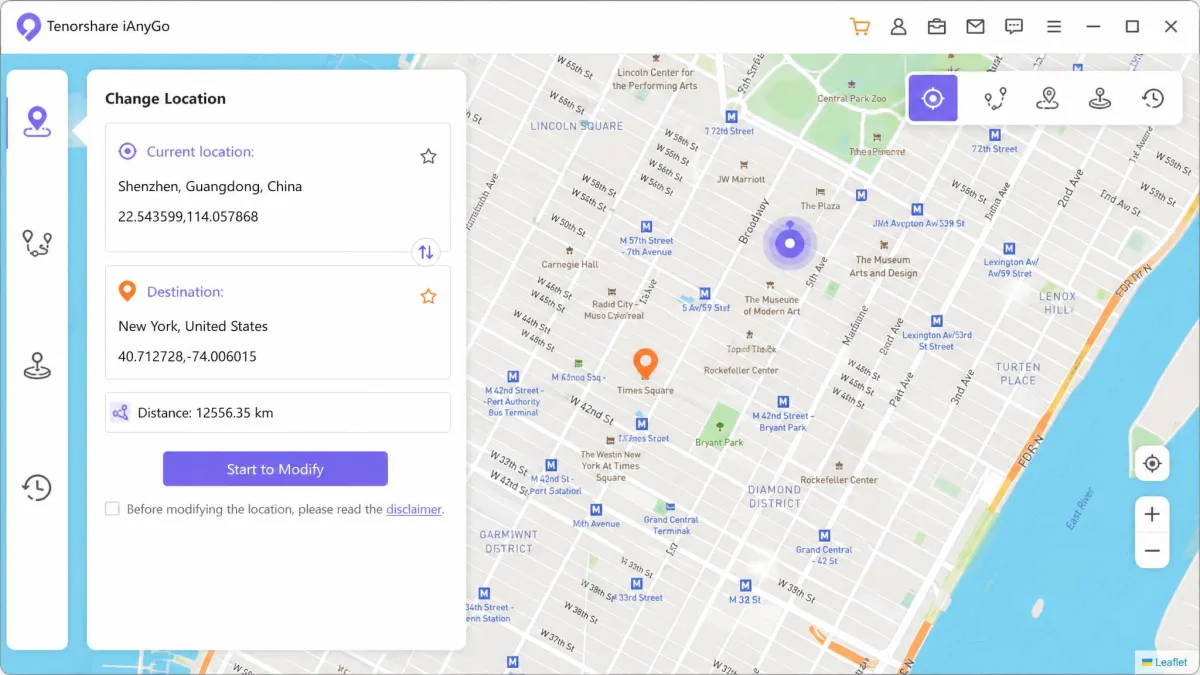This screenshot has width=1200, height=675.
Task: Click the 'Distance: 12556.35 km' field
Action: 278,412
